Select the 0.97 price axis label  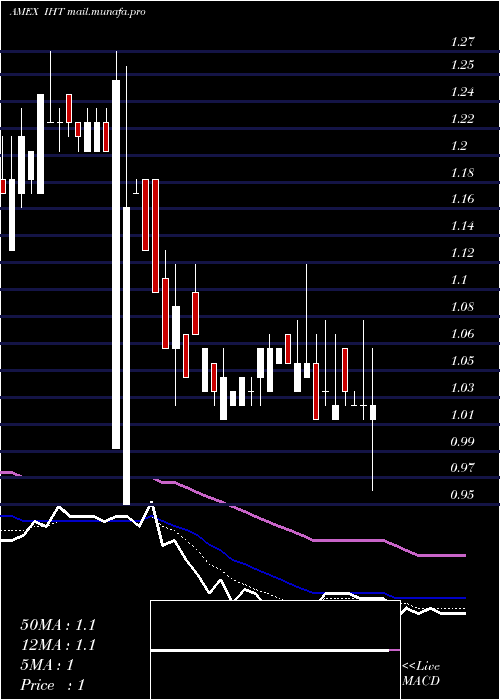462,468
